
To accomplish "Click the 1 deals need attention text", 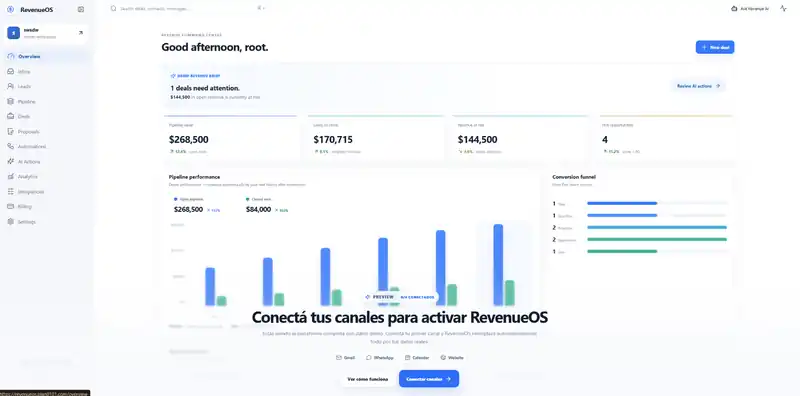I will click(x=205, y=88).
